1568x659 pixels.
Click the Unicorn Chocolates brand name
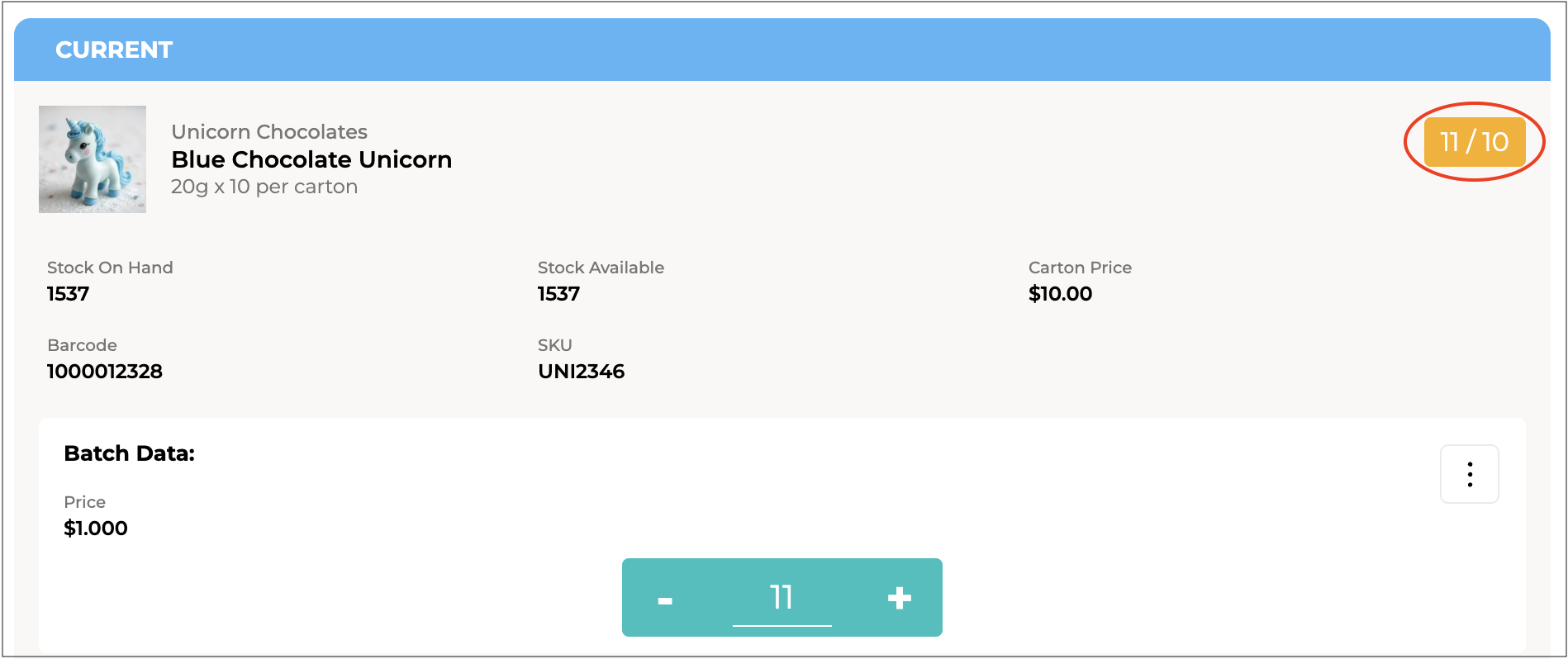click(269, 132)
